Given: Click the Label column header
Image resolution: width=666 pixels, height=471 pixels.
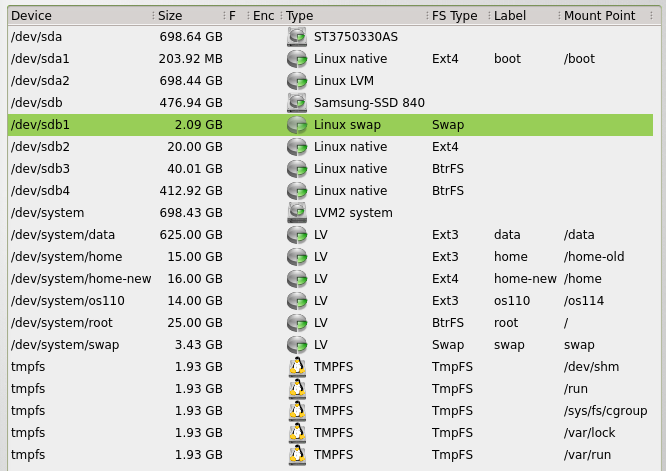Looking at the screenshot, I should (520, 16).
